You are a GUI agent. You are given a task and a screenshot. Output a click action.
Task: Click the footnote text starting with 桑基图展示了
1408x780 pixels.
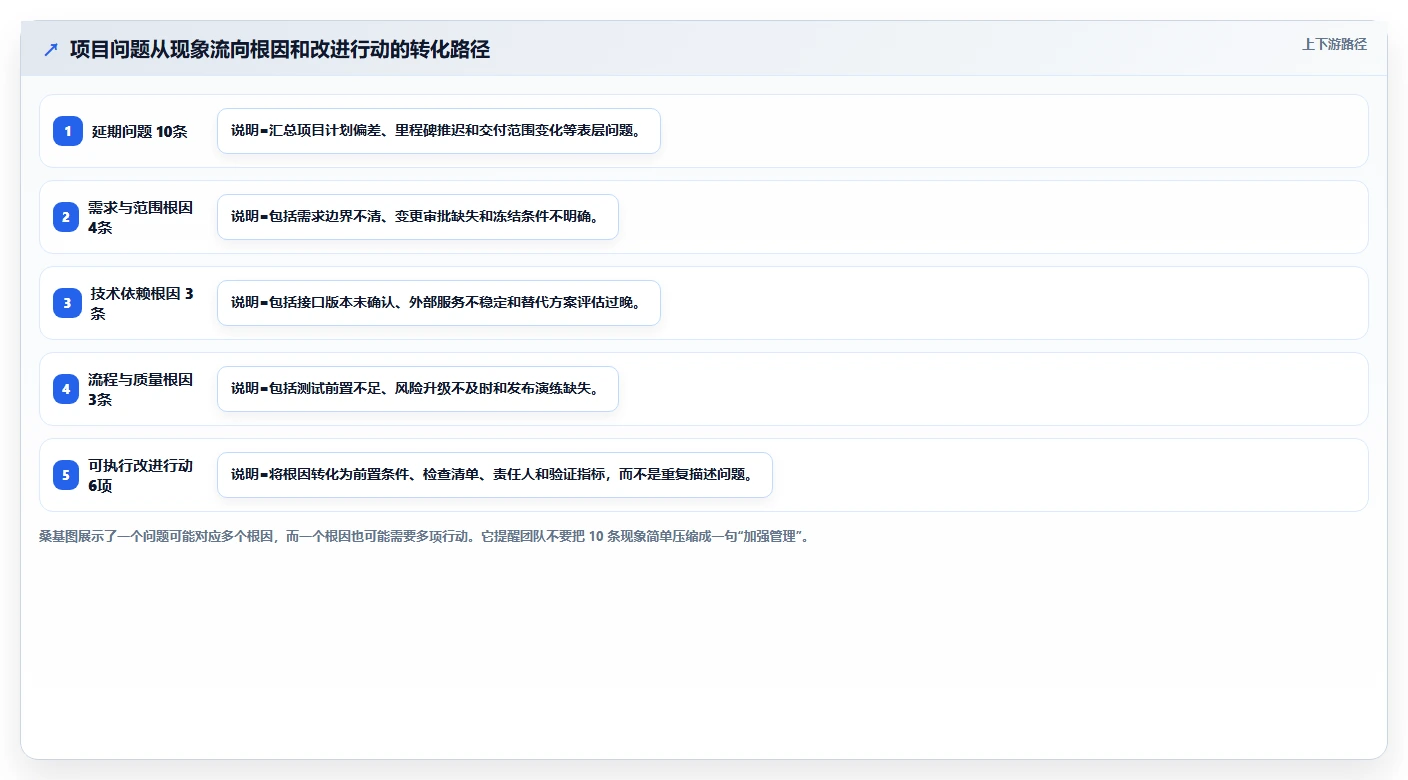coord(423,537)
